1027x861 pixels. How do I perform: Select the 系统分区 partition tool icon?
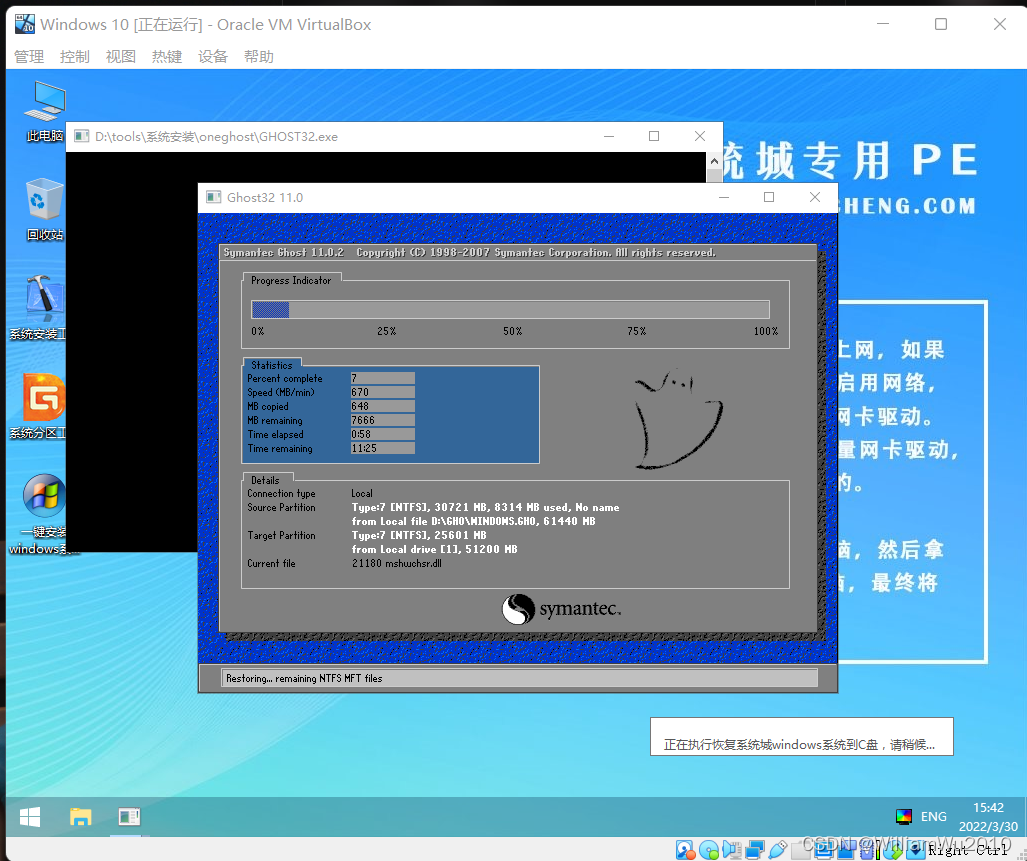tap(41, 406)
